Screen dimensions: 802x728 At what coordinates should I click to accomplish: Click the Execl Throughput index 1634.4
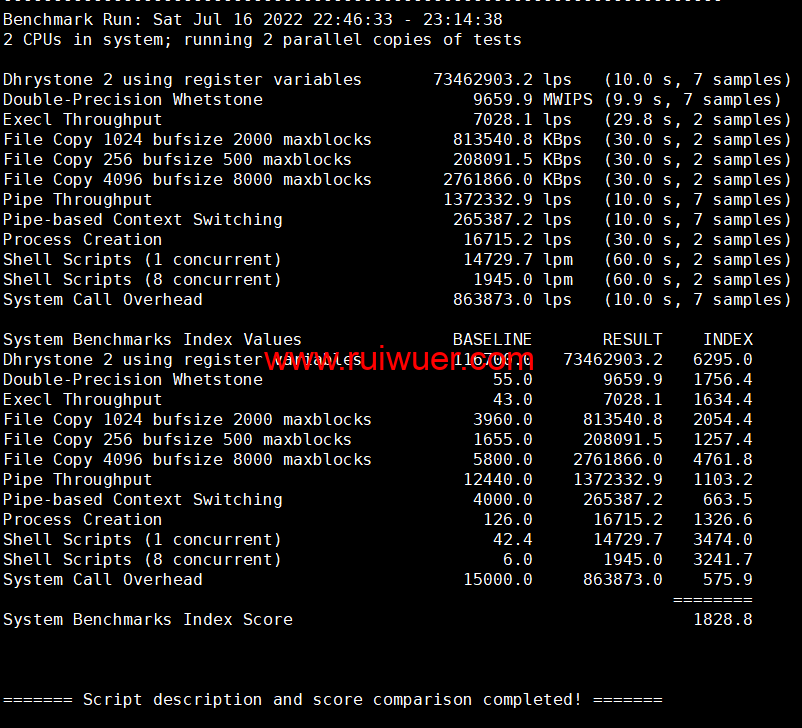click(x=722, y=400)
